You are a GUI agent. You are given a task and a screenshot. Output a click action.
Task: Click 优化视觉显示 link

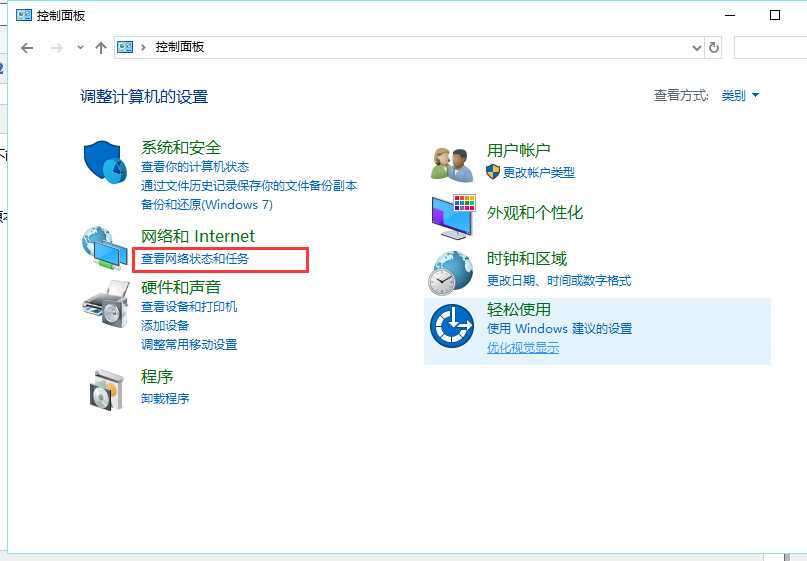click(x=523, y=347)
